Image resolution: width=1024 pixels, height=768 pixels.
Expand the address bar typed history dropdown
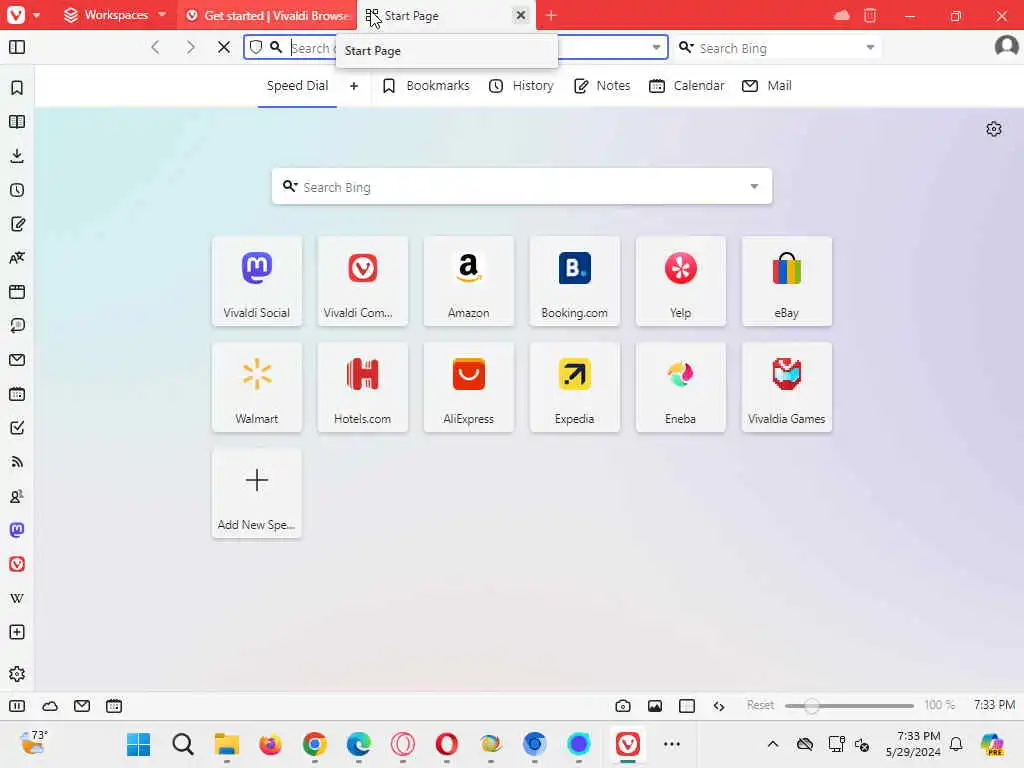point(656,47)
